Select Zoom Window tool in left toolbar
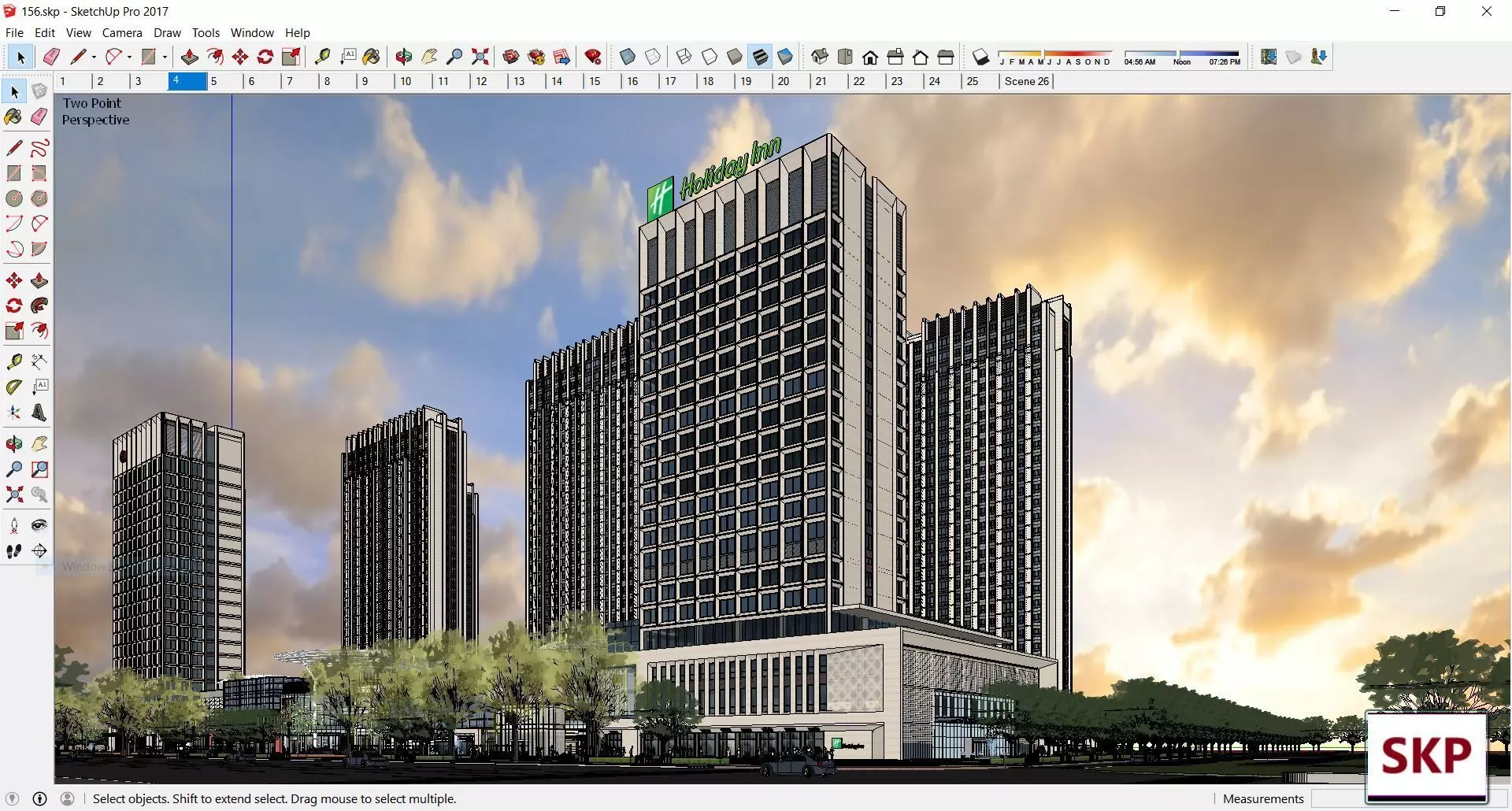Viewport: 1512px width, 811px height. [x=39, y=469]
